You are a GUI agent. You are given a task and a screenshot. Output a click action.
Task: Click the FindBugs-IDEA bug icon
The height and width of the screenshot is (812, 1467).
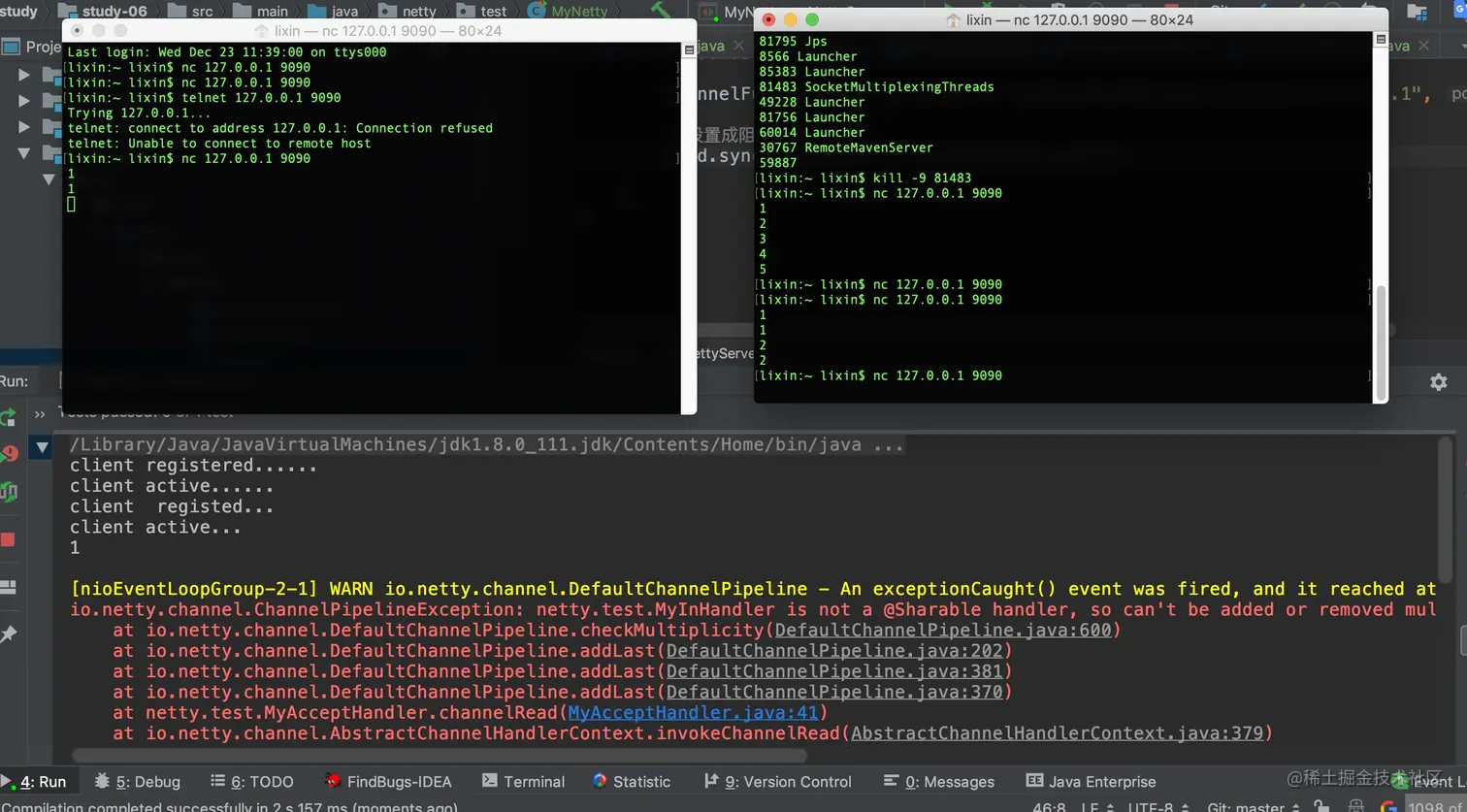tap(333, 781)
